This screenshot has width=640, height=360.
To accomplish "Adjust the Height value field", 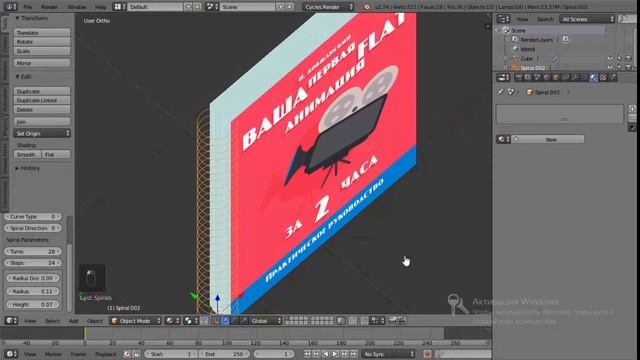I will point(33,304).
